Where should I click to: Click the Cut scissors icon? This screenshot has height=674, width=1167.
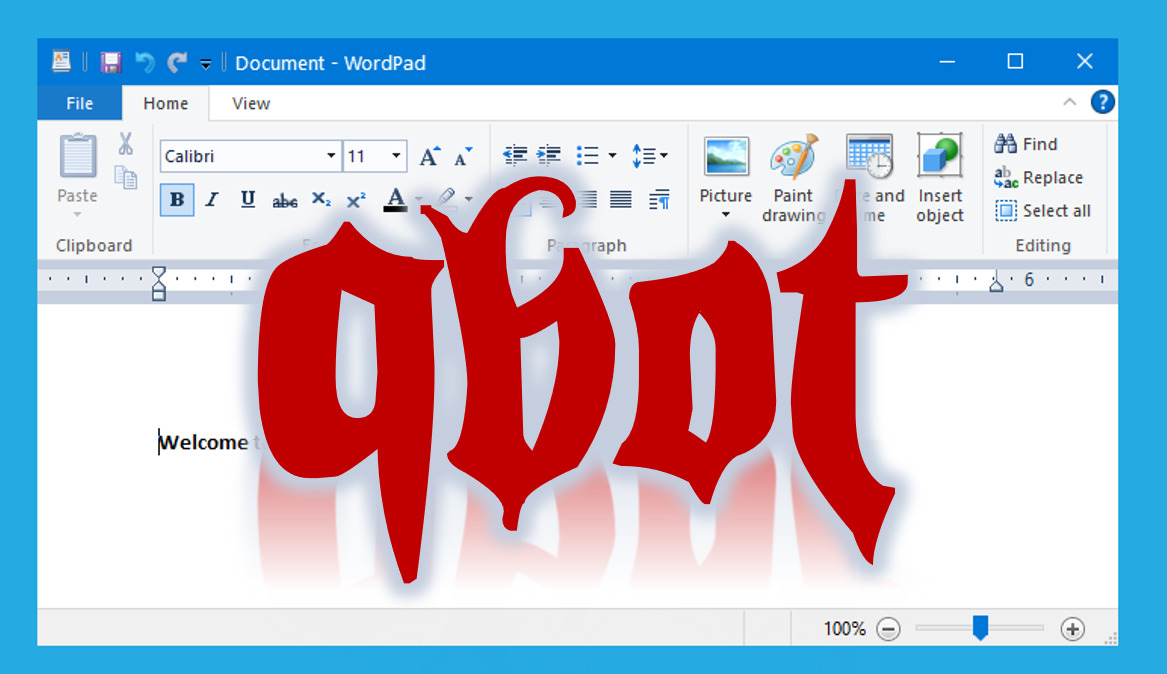(125, 144)
